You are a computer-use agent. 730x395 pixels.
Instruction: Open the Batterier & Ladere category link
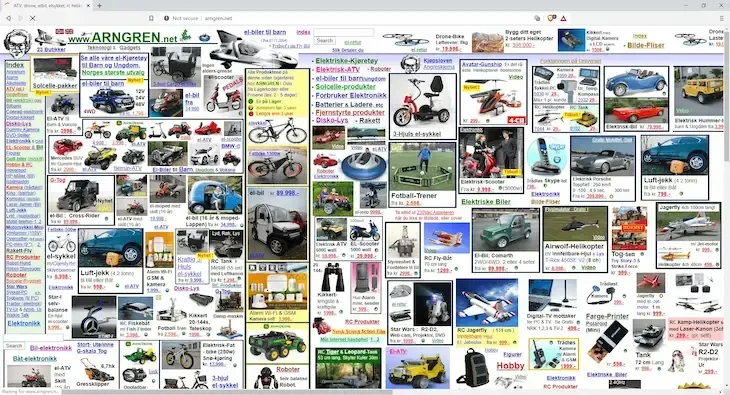[349, 104]
